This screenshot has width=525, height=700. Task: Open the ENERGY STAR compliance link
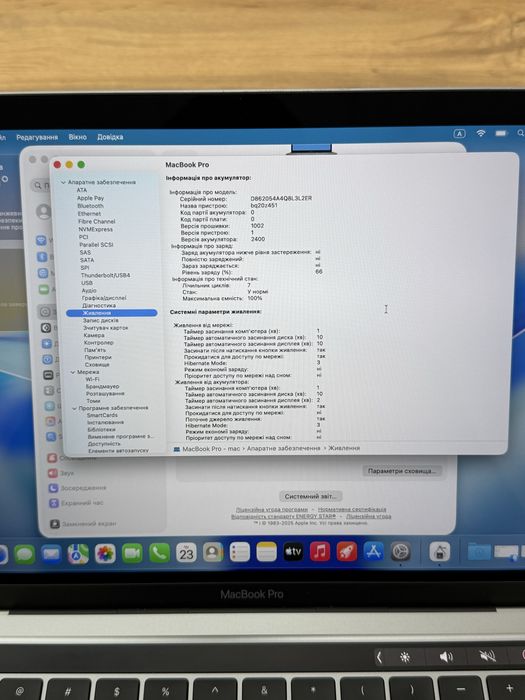pyautogui.click(x=283, y=517)
